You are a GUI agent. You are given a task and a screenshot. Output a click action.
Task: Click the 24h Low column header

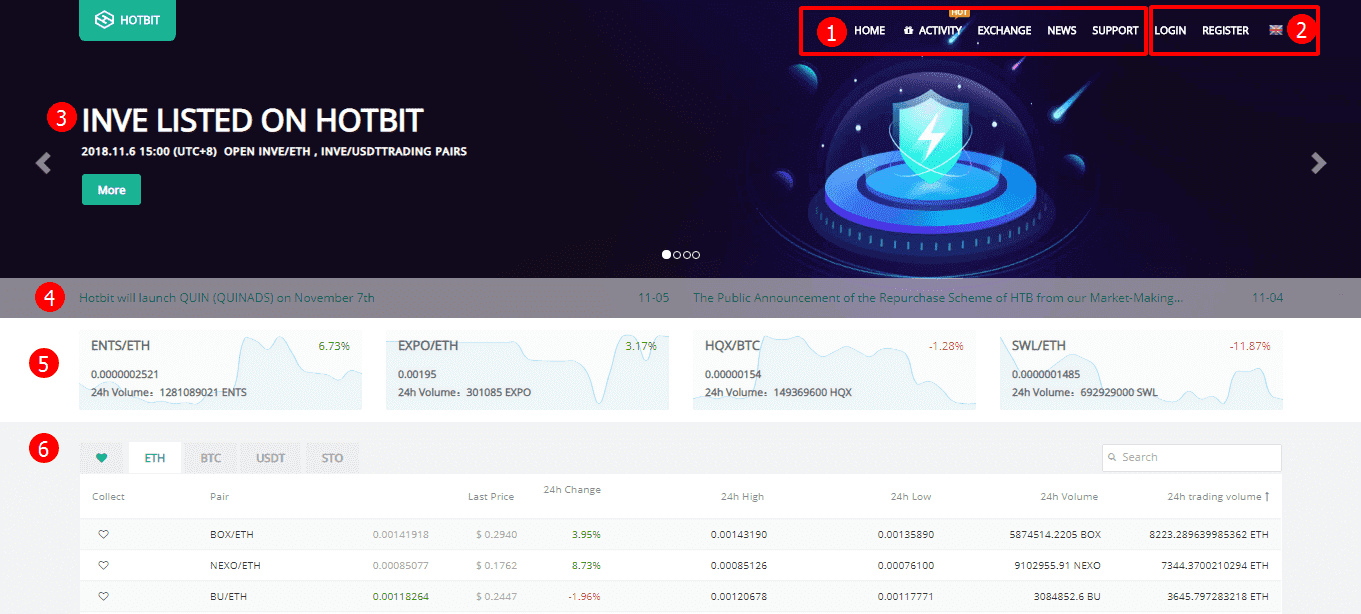[912, 496]
